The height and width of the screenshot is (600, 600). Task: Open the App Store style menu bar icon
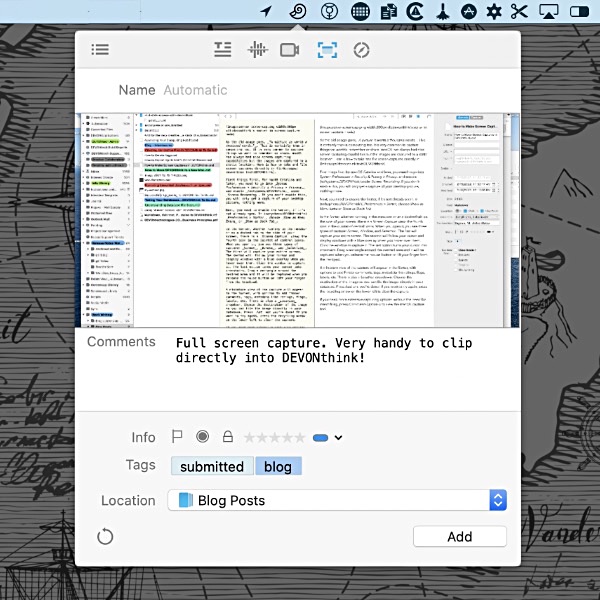click(469, 11)
